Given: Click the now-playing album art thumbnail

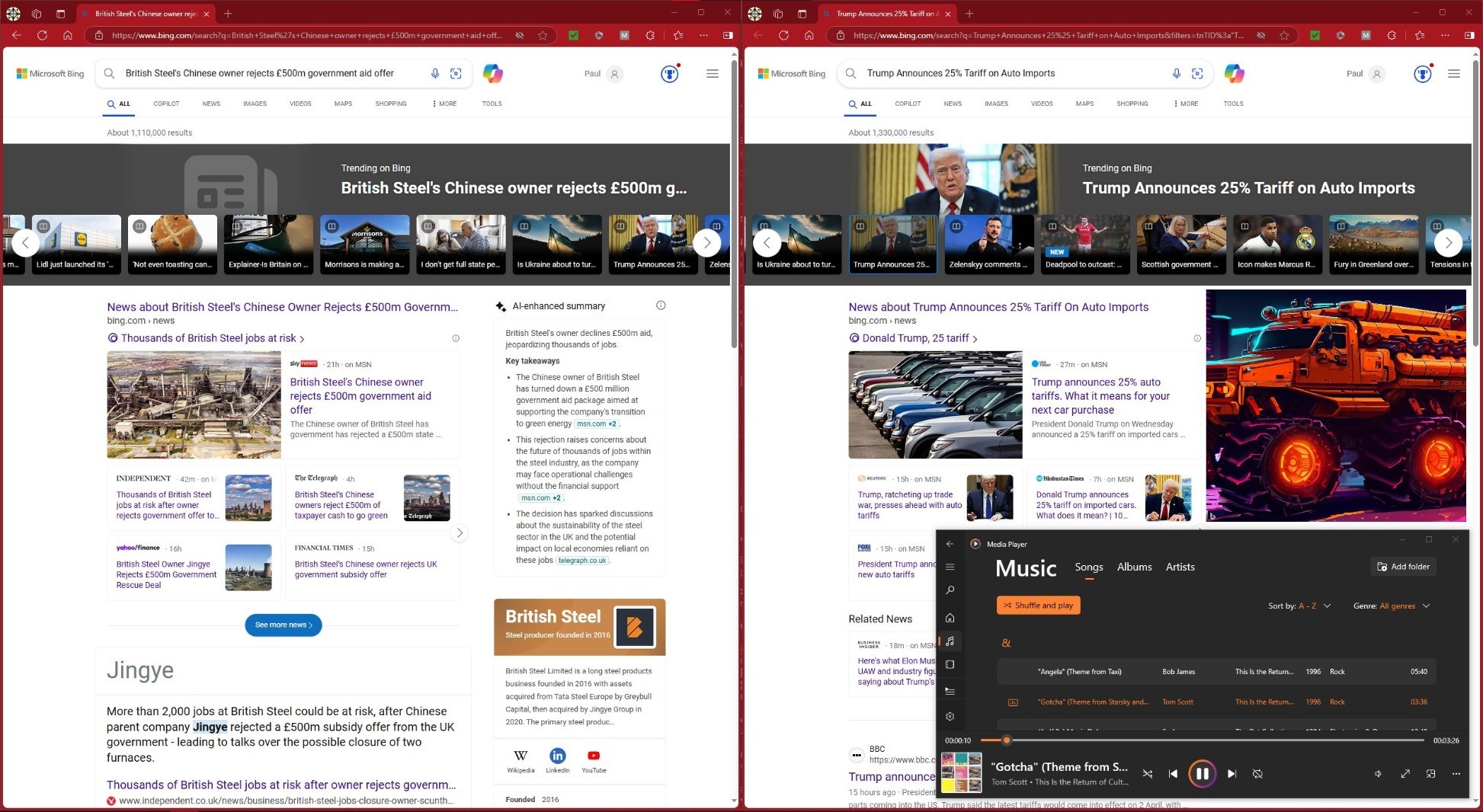Looking at the screenshot, I should coord(961,773).
